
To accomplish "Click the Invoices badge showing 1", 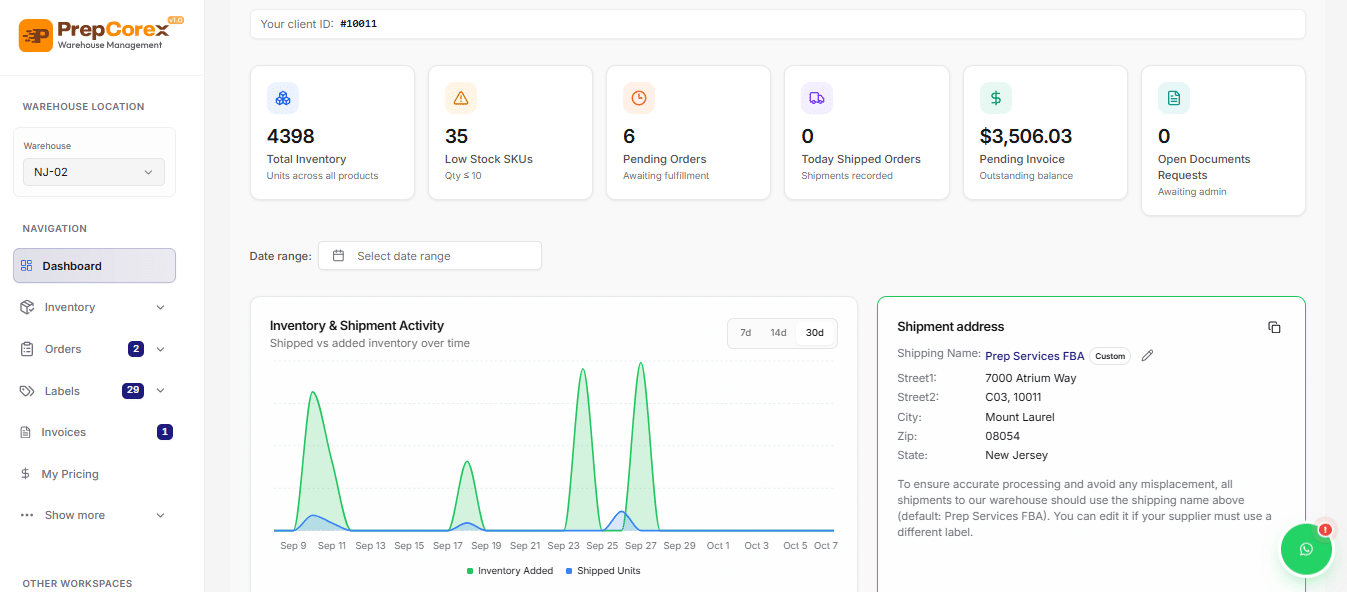I will click(165, 432).
